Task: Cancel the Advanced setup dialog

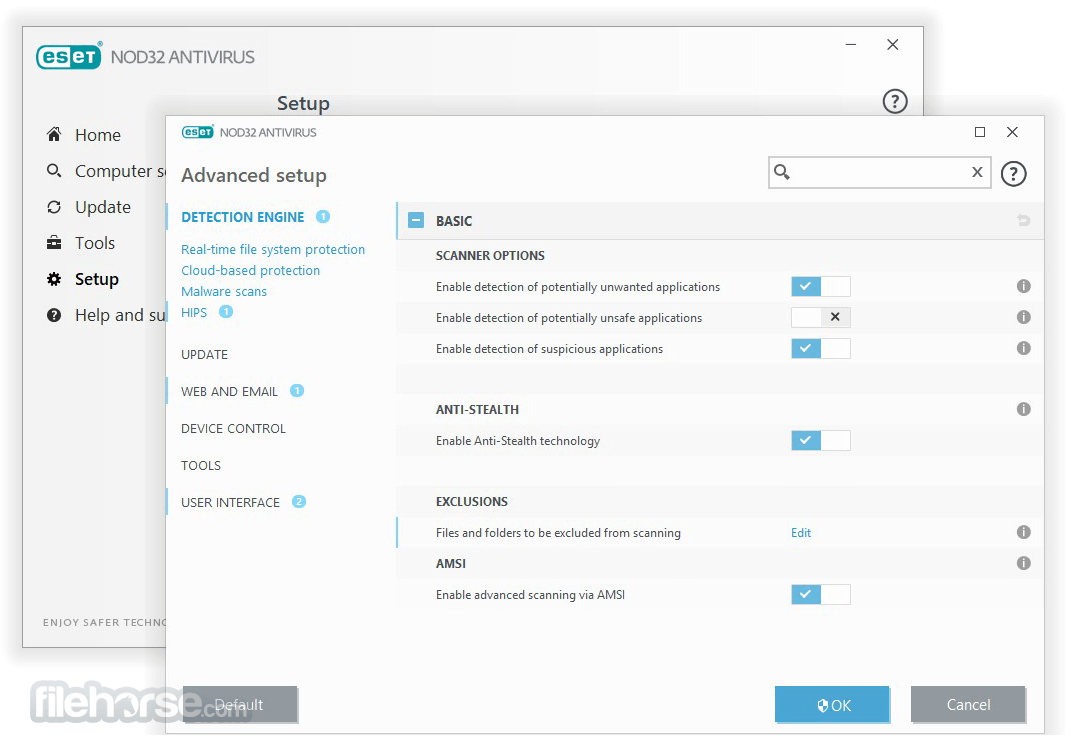Action: pyautogui.click(x=968, y=704)
